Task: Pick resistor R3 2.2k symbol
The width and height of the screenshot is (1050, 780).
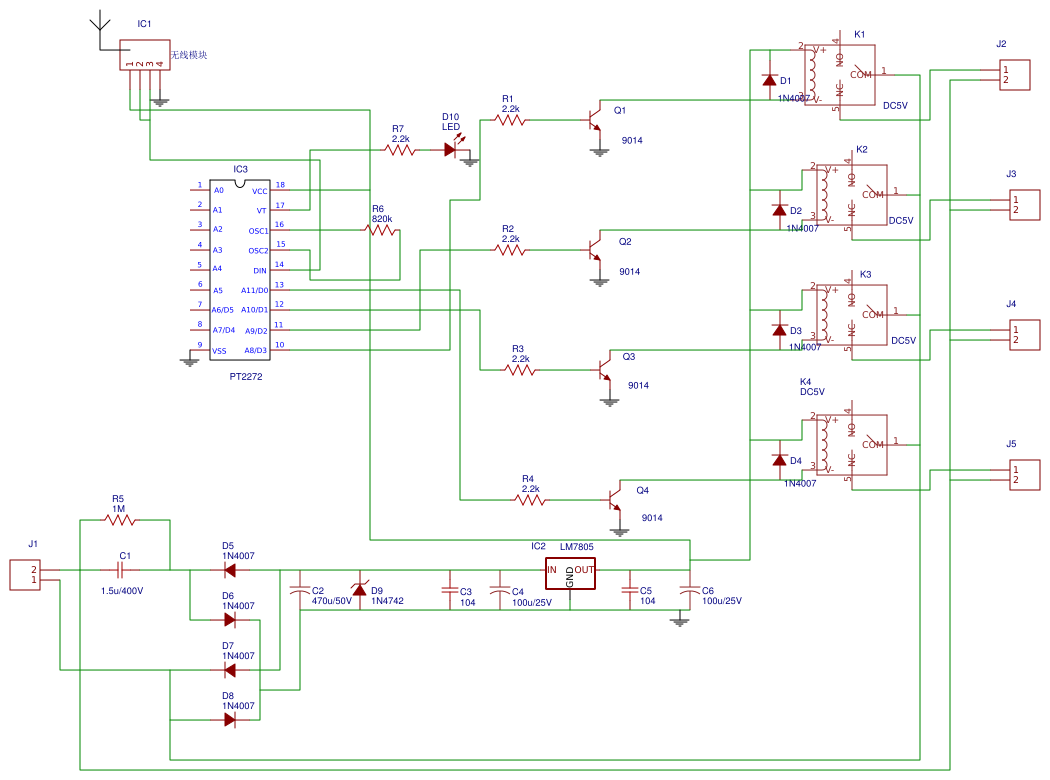Action: pos(520,370)
